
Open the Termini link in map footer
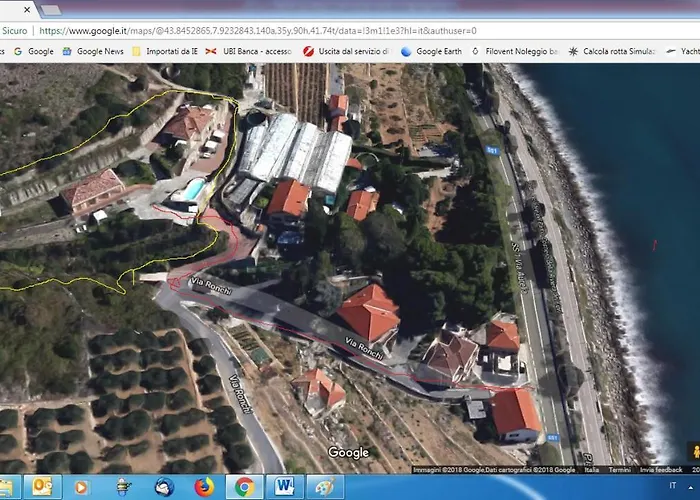(620, 470)
